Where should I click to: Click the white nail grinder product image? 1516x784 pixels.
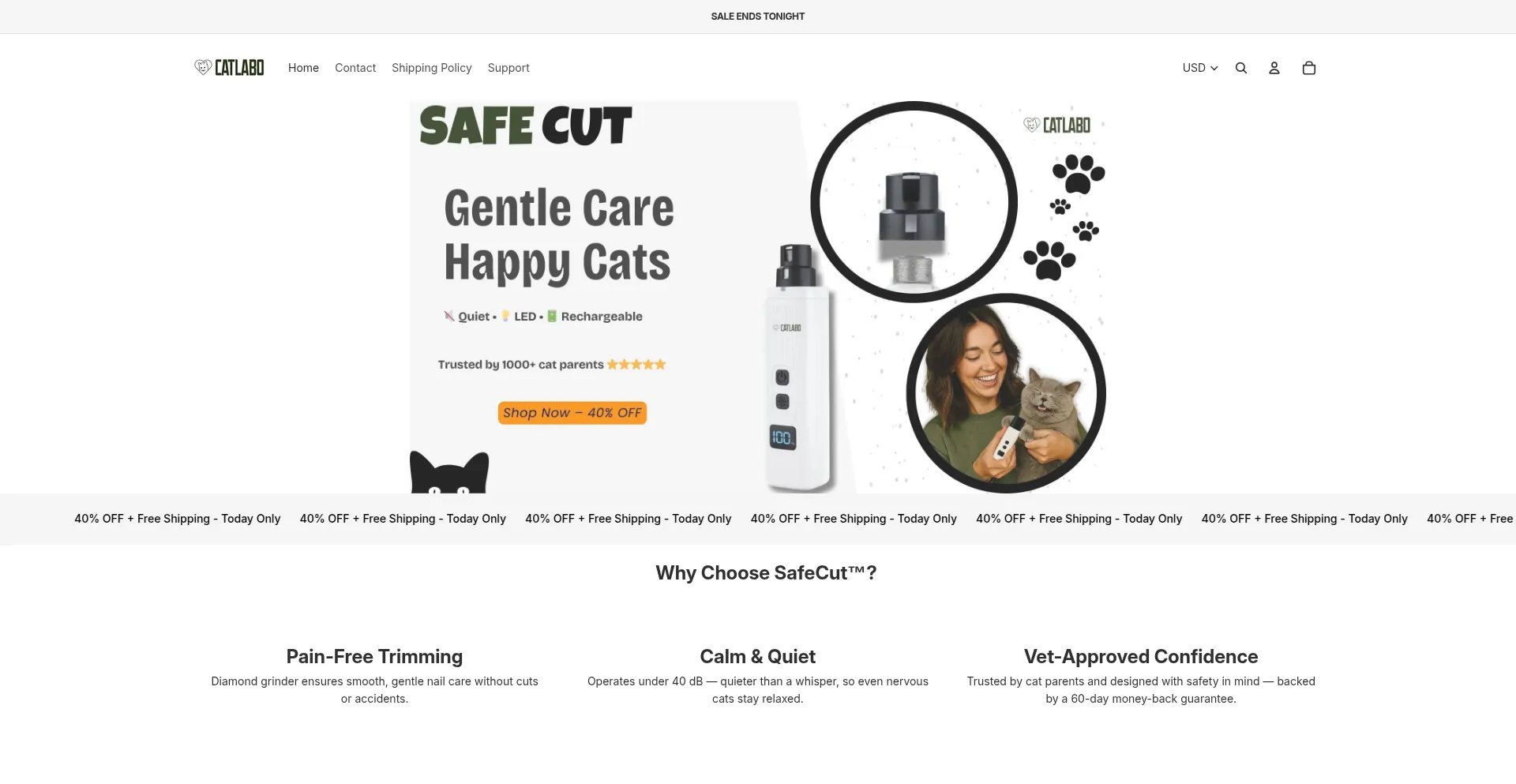tap(797, 369)
